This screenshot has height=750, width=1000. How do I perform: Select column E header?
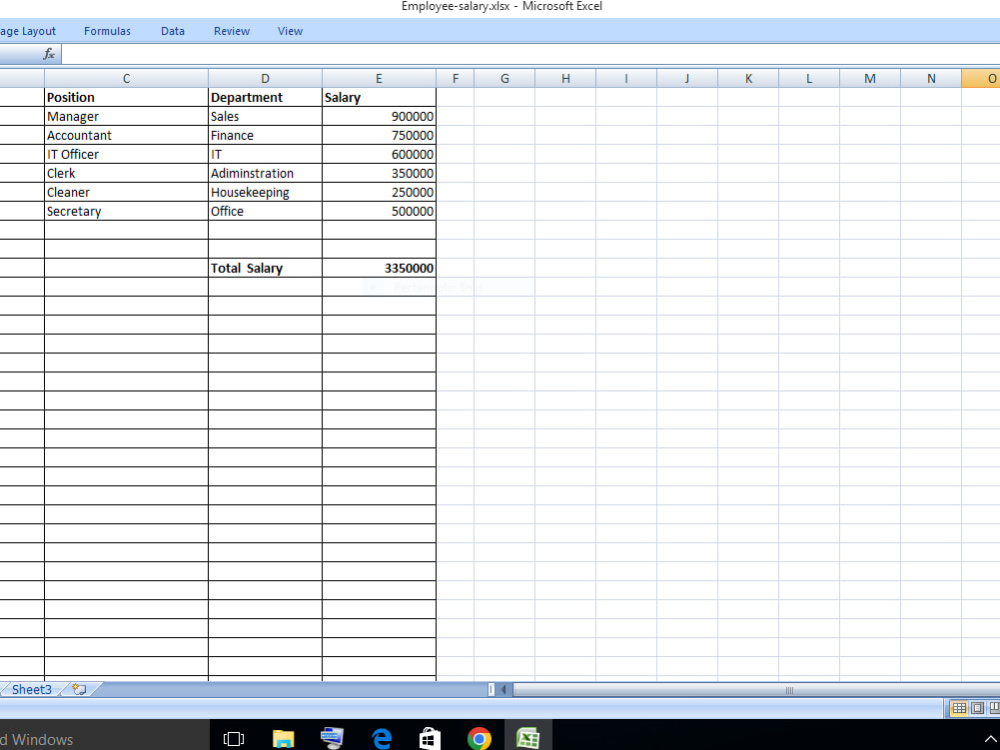click(379, 78)
